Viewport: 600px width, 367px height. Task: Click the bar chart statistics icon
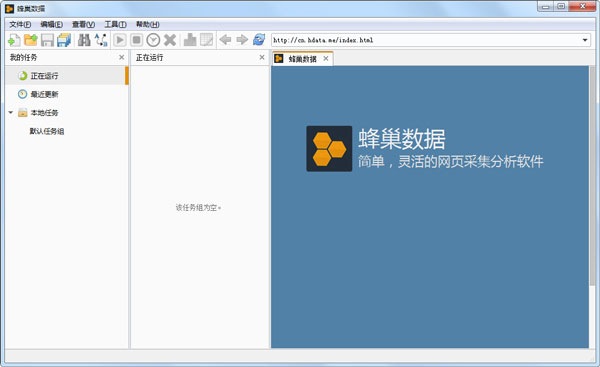click(x=190, y=40)
